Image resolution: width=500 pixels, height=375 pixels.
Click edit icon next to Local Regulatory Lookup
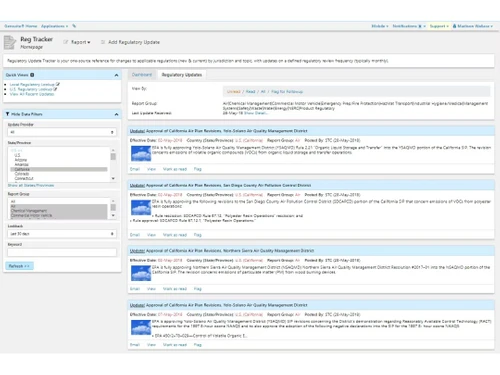(x=58, y=84)
